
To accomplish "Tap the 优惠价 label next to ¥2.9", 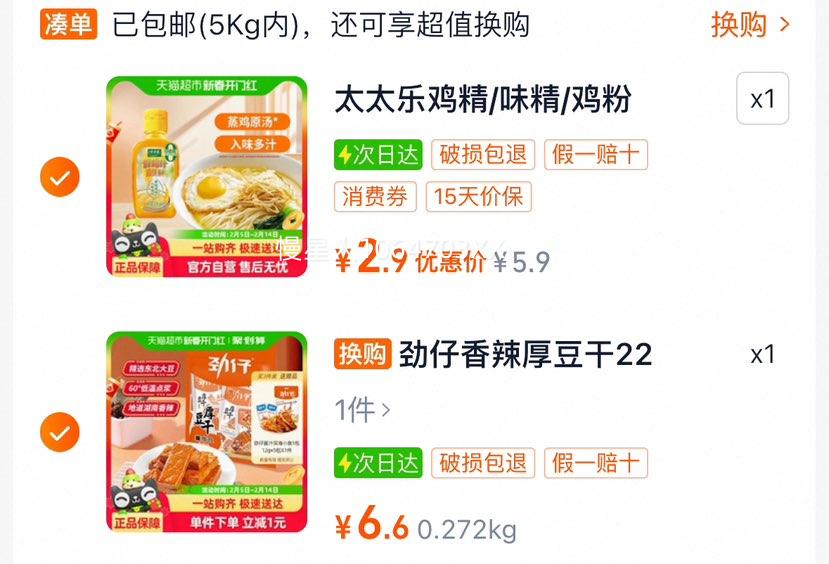I will (x=450, y=261).
